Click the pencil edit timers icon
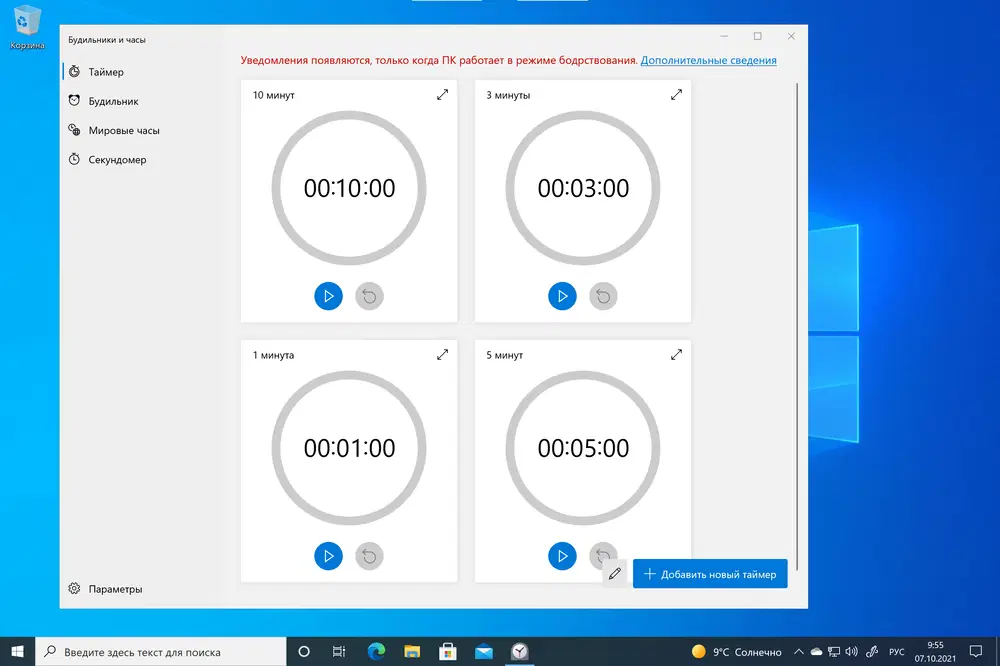This screenshot has width=1000, height=666. point(615,574)
